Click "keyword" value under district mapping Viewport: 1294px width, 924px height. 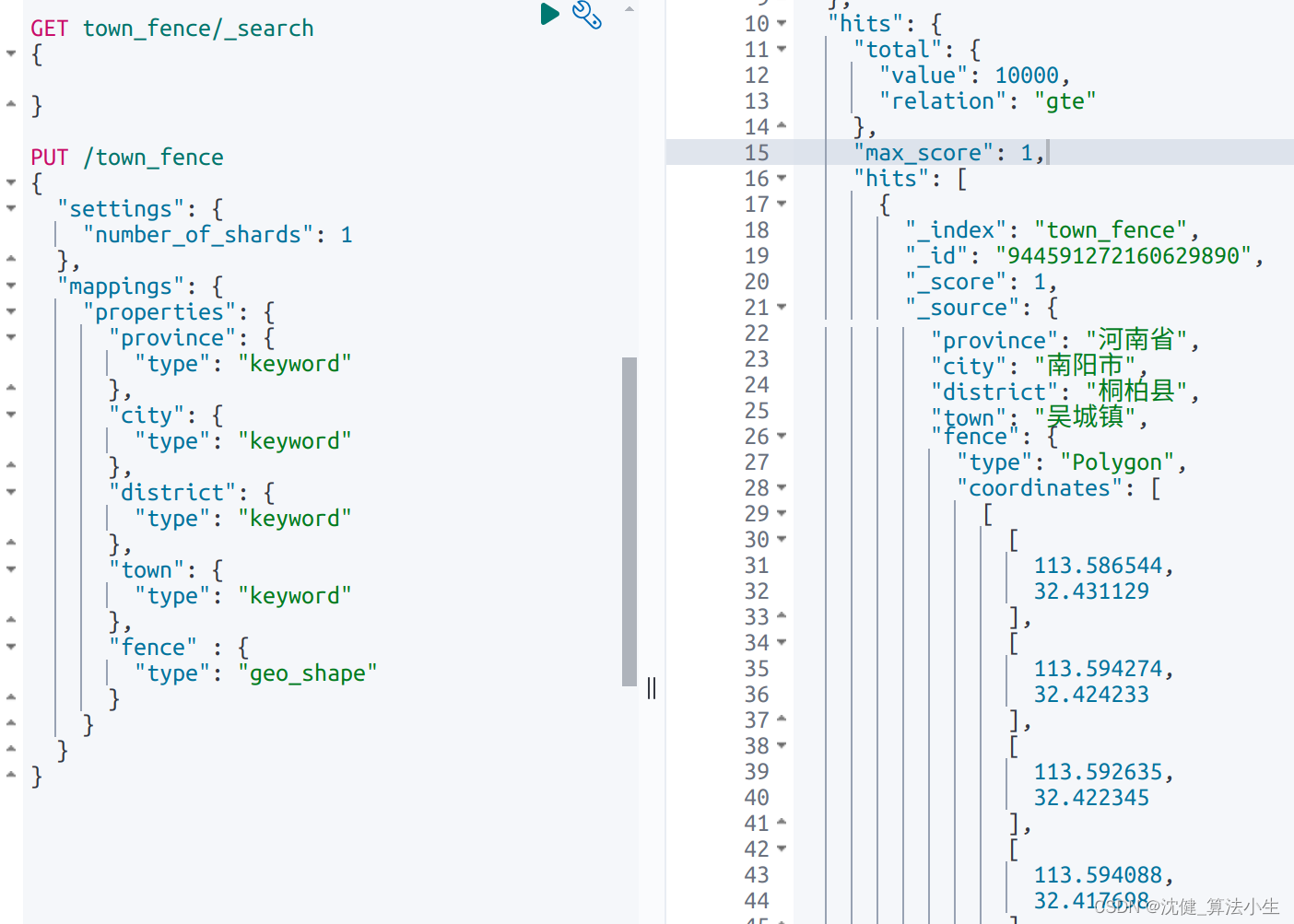tap(295, 519)
